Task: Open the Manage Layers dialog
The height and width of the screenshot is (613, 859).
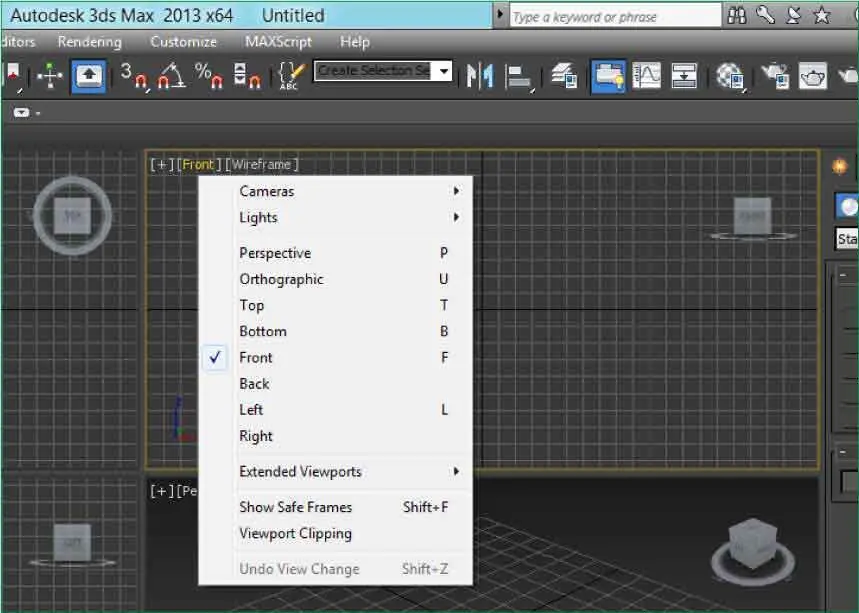Action: click(564, 76)
